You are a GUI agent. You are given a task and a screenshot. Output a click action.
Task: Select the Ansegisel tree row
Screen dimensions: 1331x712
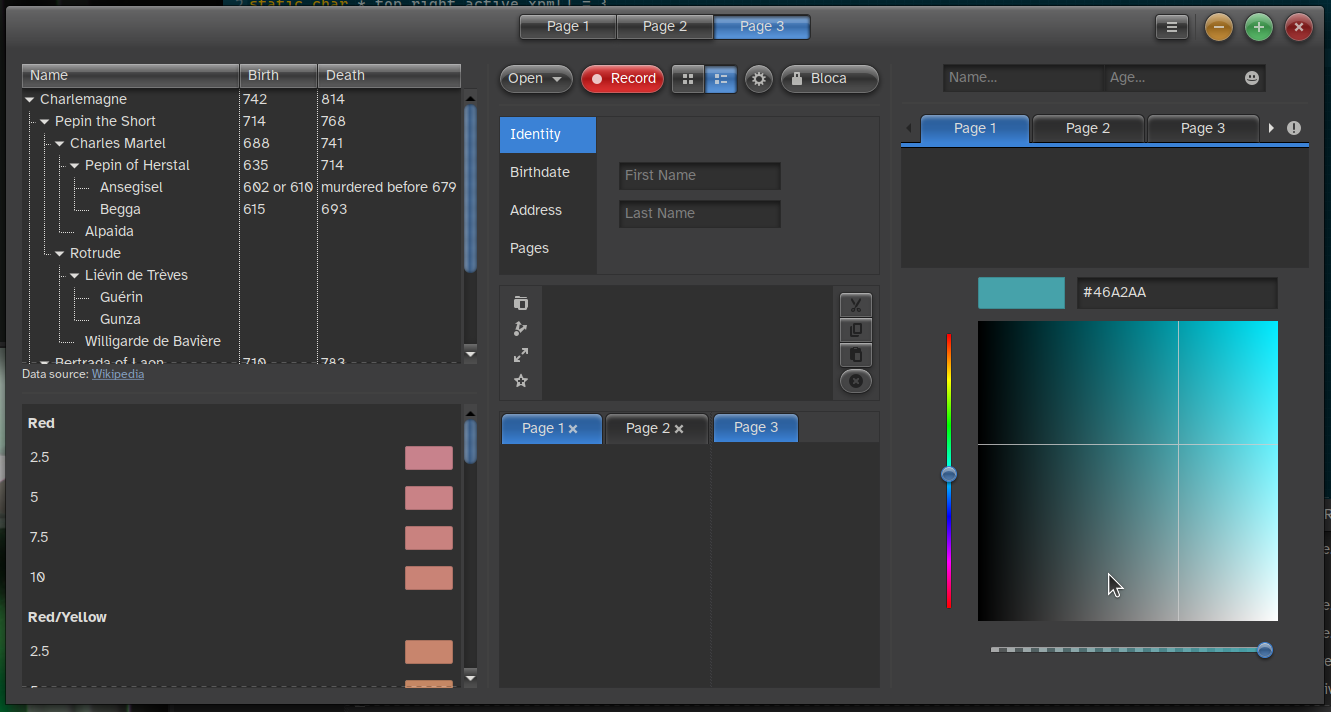coord(241,188)
